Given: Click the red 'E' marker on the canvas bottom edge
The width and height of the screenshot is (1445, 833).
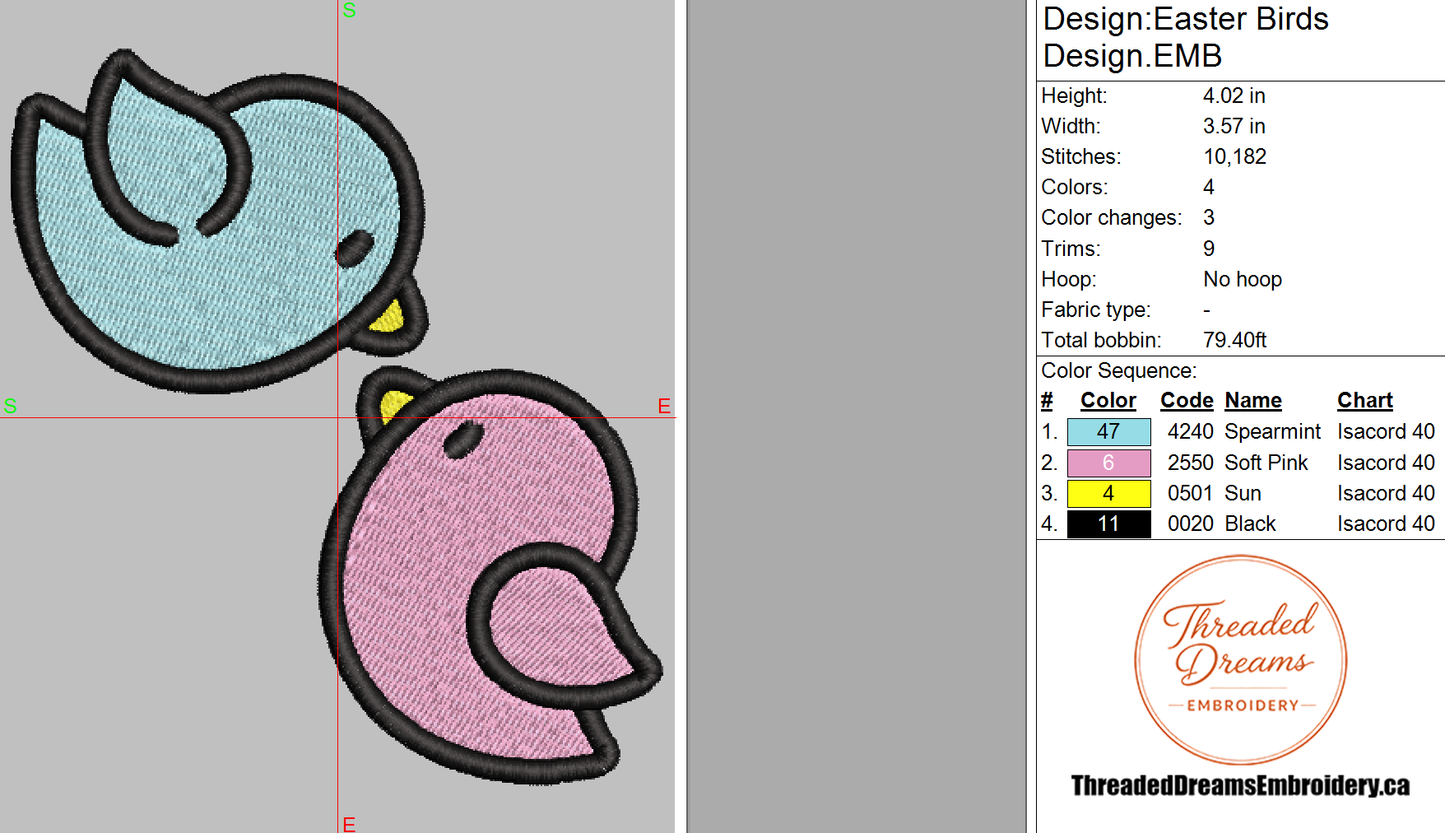Looking at the screenshot, I should (349, 824).
